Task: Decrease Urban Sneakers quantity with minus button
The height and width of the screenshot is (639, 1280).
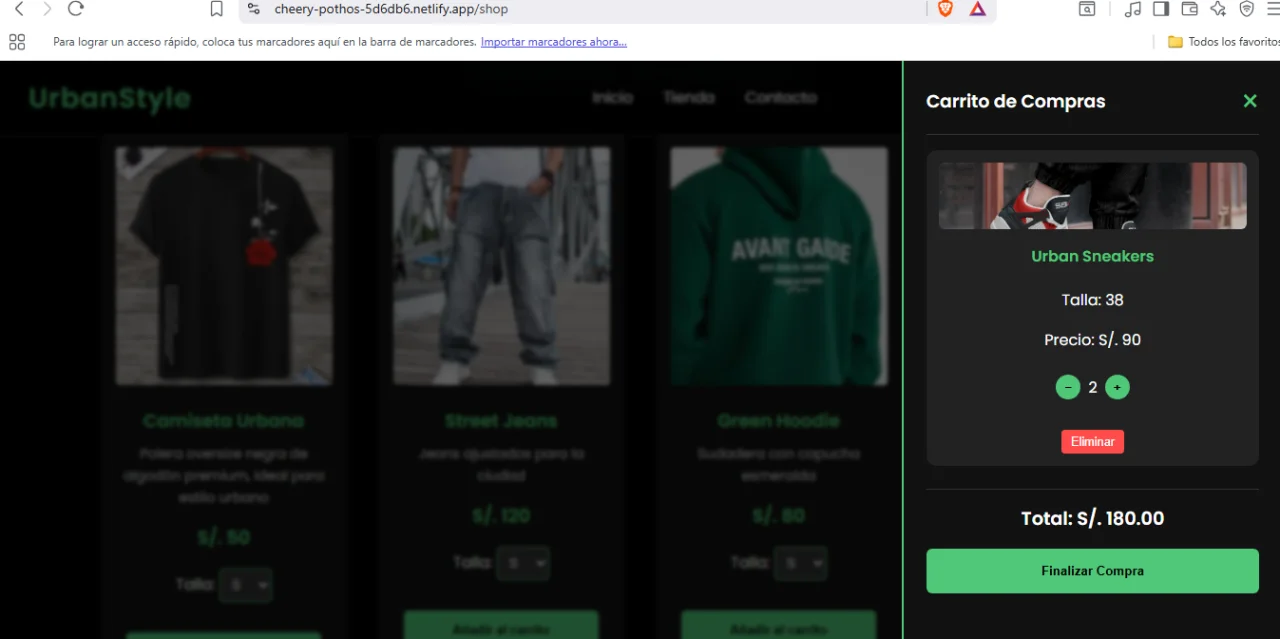Action: point(1067,387)
